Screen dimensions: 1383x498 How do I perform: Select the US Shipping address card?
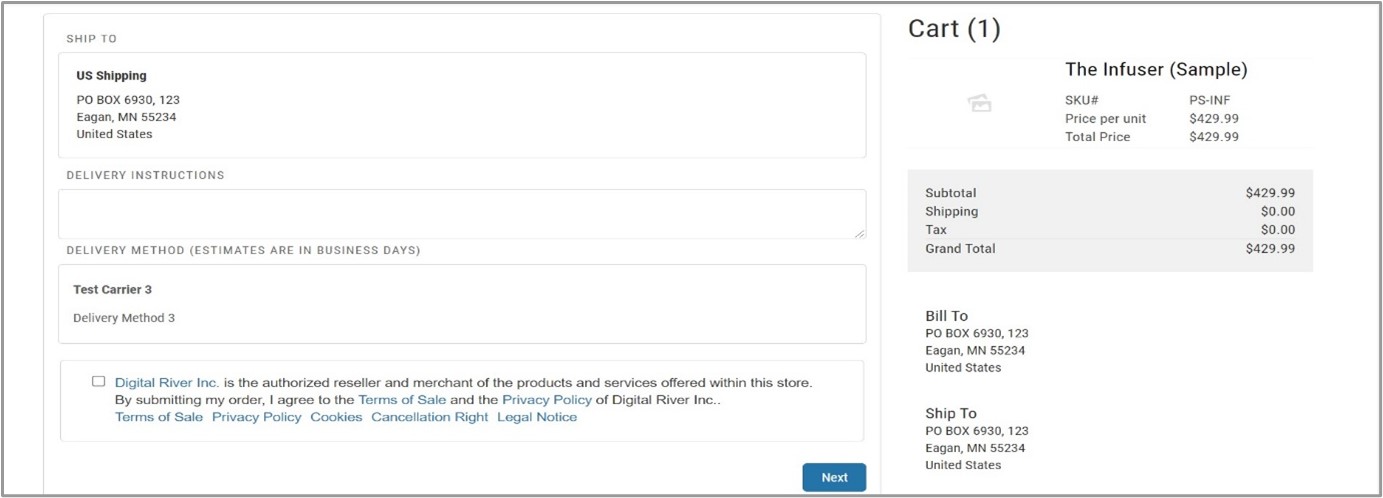click(x=461, y=105)
